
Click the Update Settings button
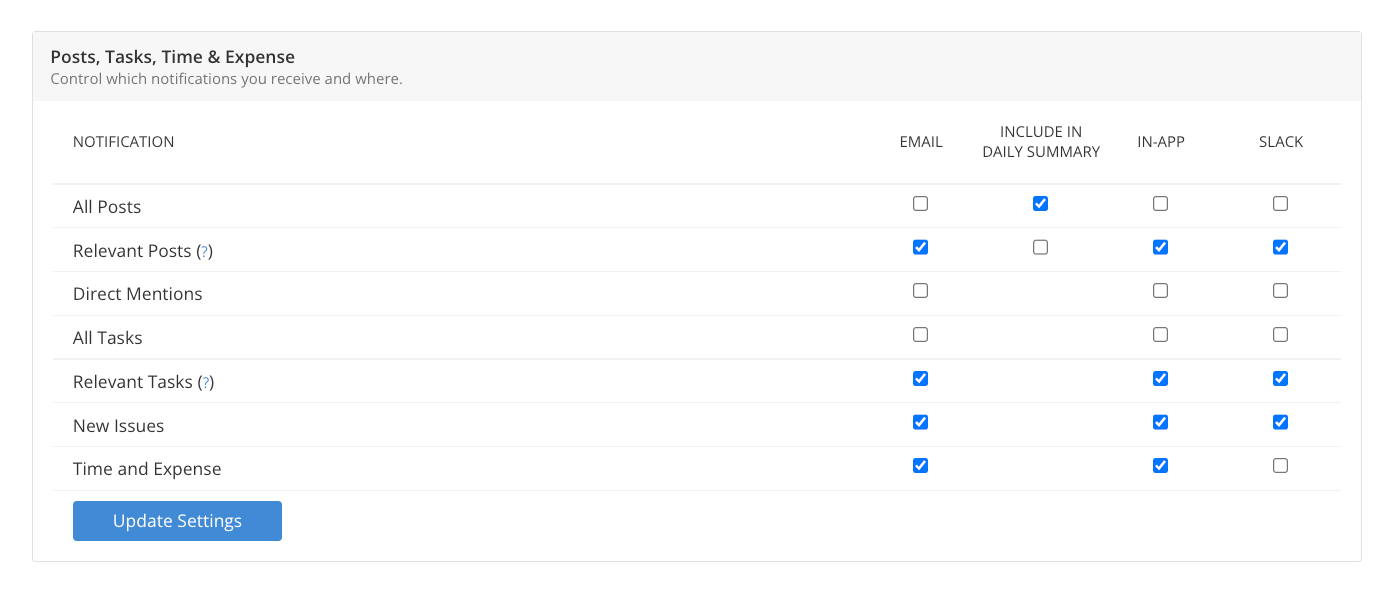[x=177, y=521]
